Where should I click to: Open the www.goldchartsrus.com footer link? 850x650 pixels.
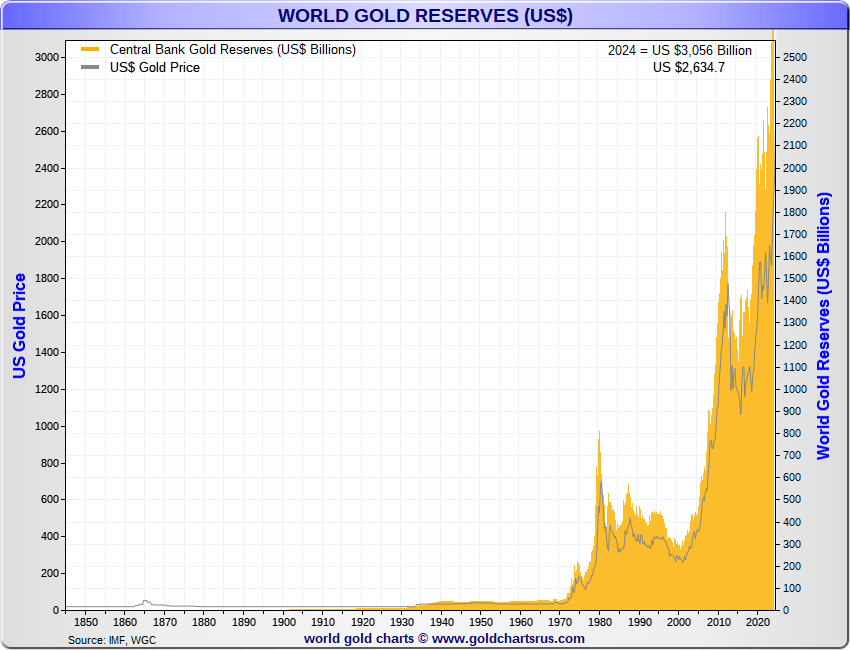(x=508, y=638)
